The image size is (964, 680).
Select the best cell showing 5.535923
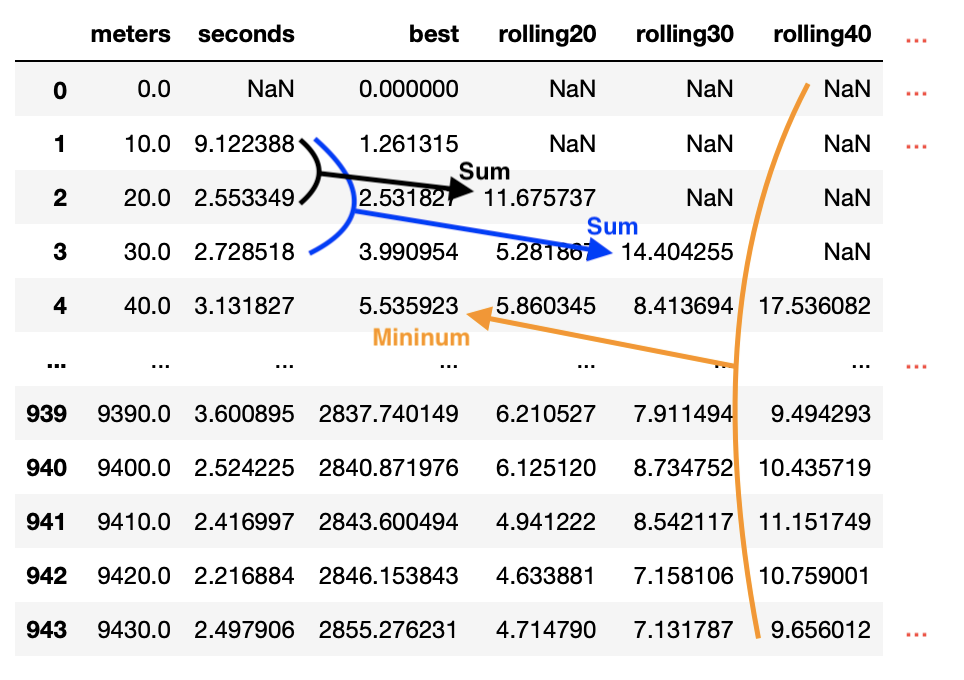click(409, 306)
